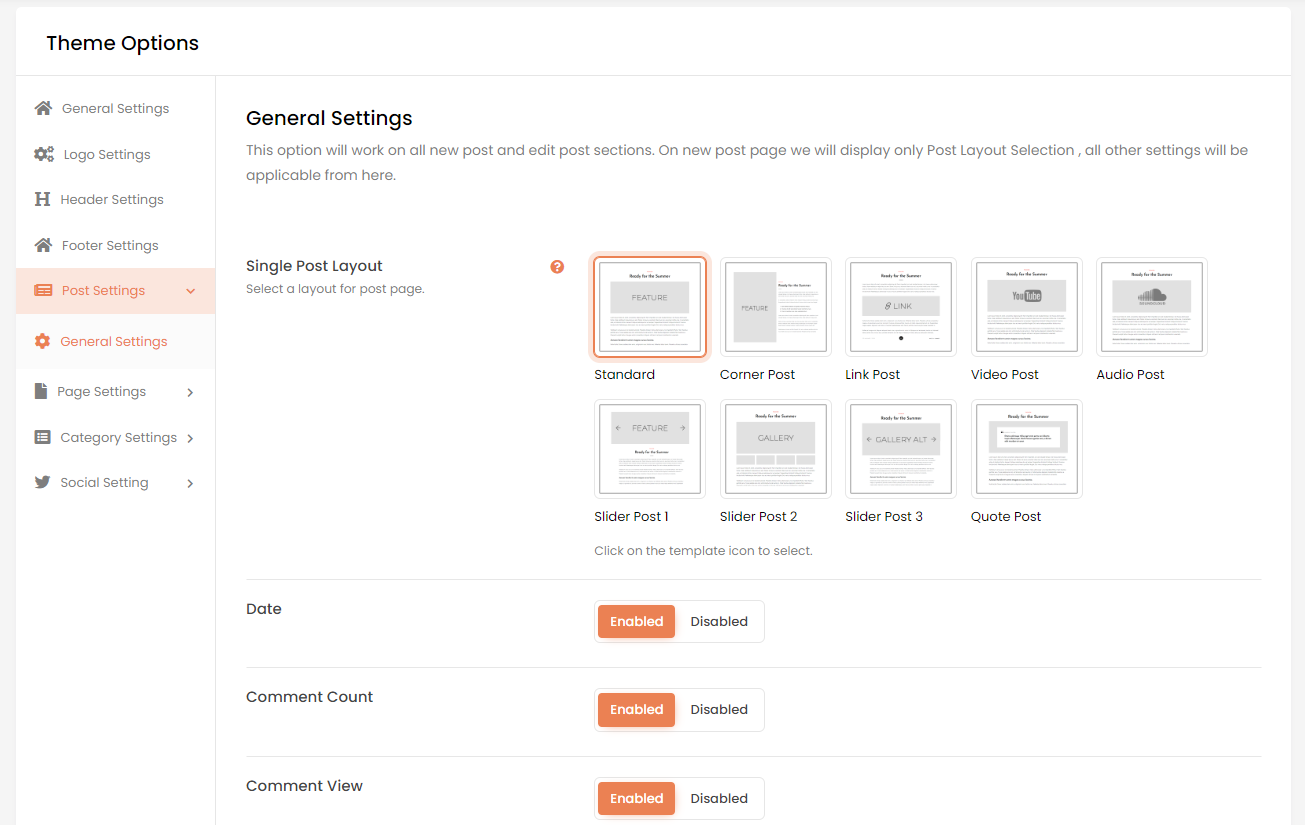Click the home icon beside General Settings
Image resolution: width=1305 pixels, height=825 pixels.
(43, 108)
